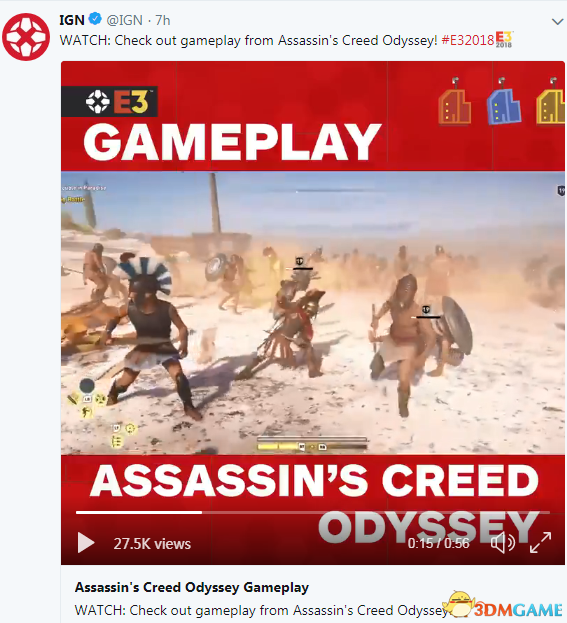Click the red building icon in video banner
The height and width of the screenshot is (623, 567).
(455, 101)
